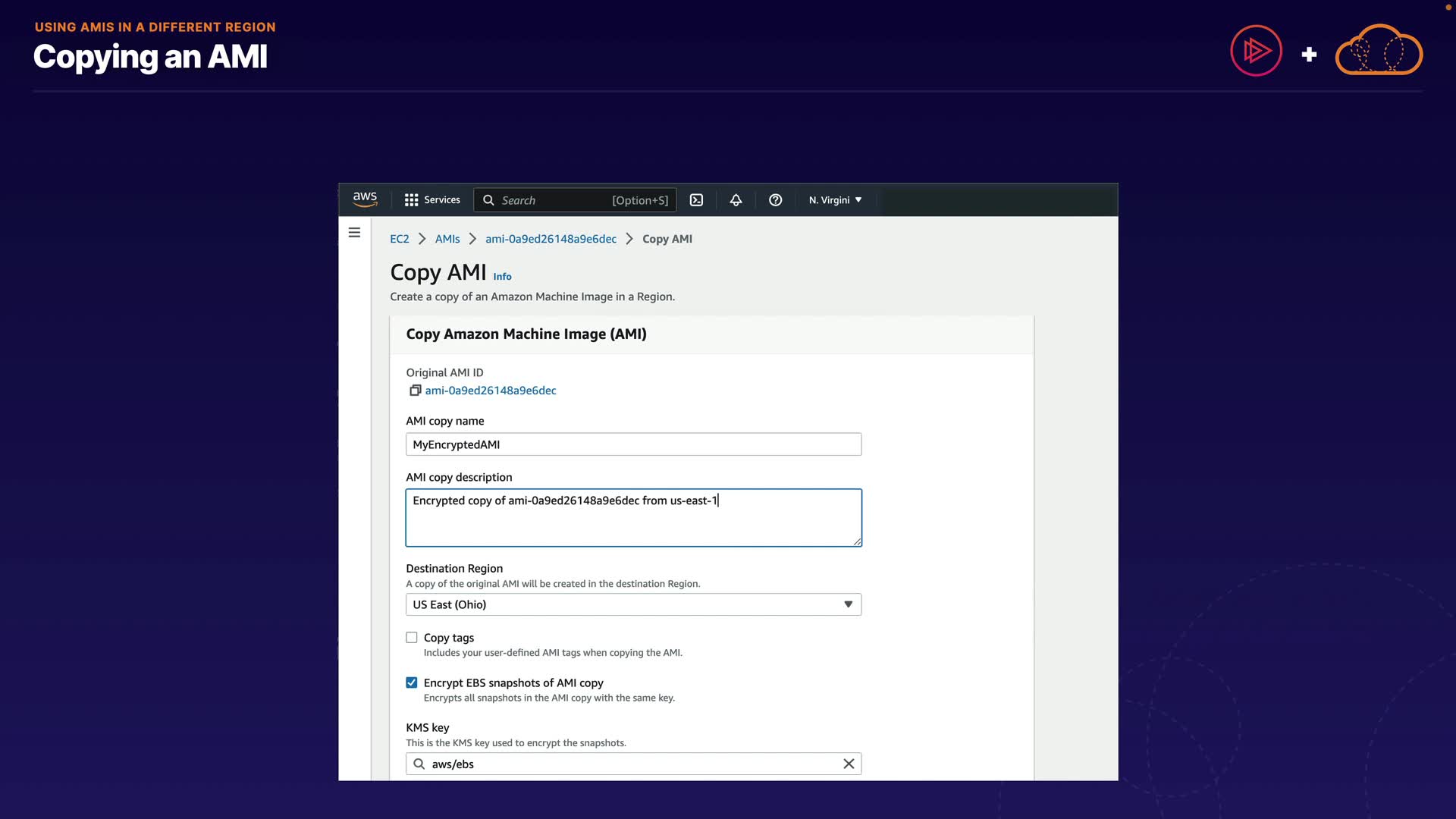The width and height of the screenshot is (1456, 819).
Task: Click the Info link beside Copy AMI
Action: pos(502,277)
